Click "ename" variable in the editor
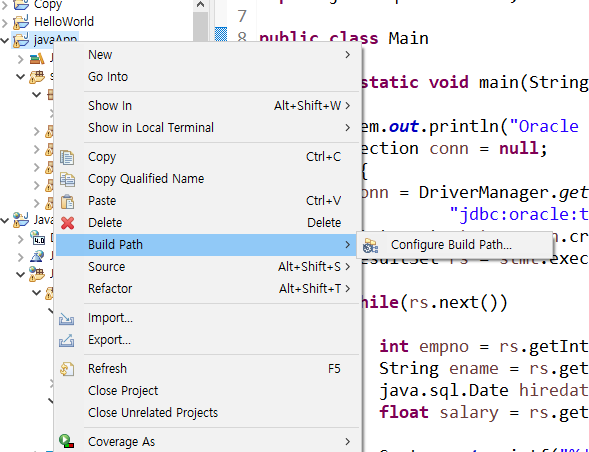589x452 pixels. [x=474, y=369]
